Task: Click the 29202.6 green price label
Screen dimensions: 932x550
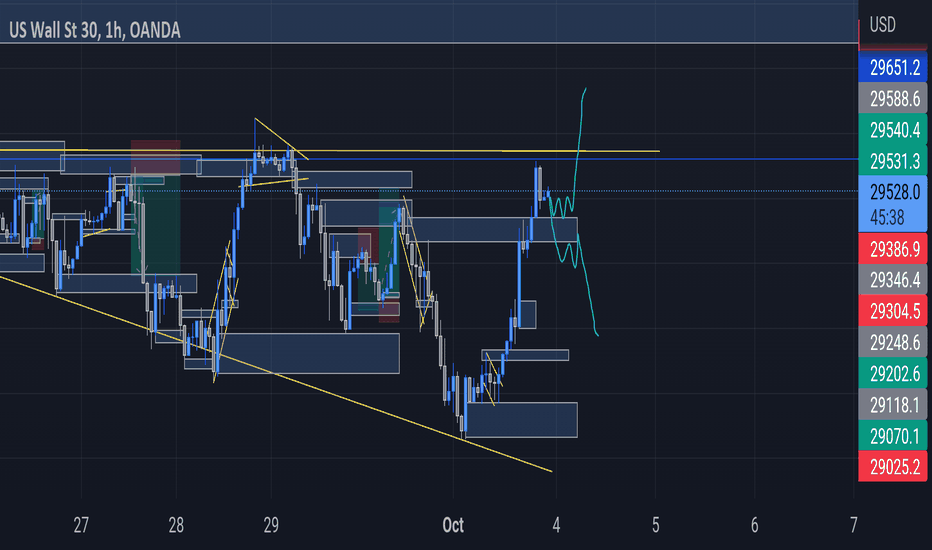Action: click(x=893, y=373)
